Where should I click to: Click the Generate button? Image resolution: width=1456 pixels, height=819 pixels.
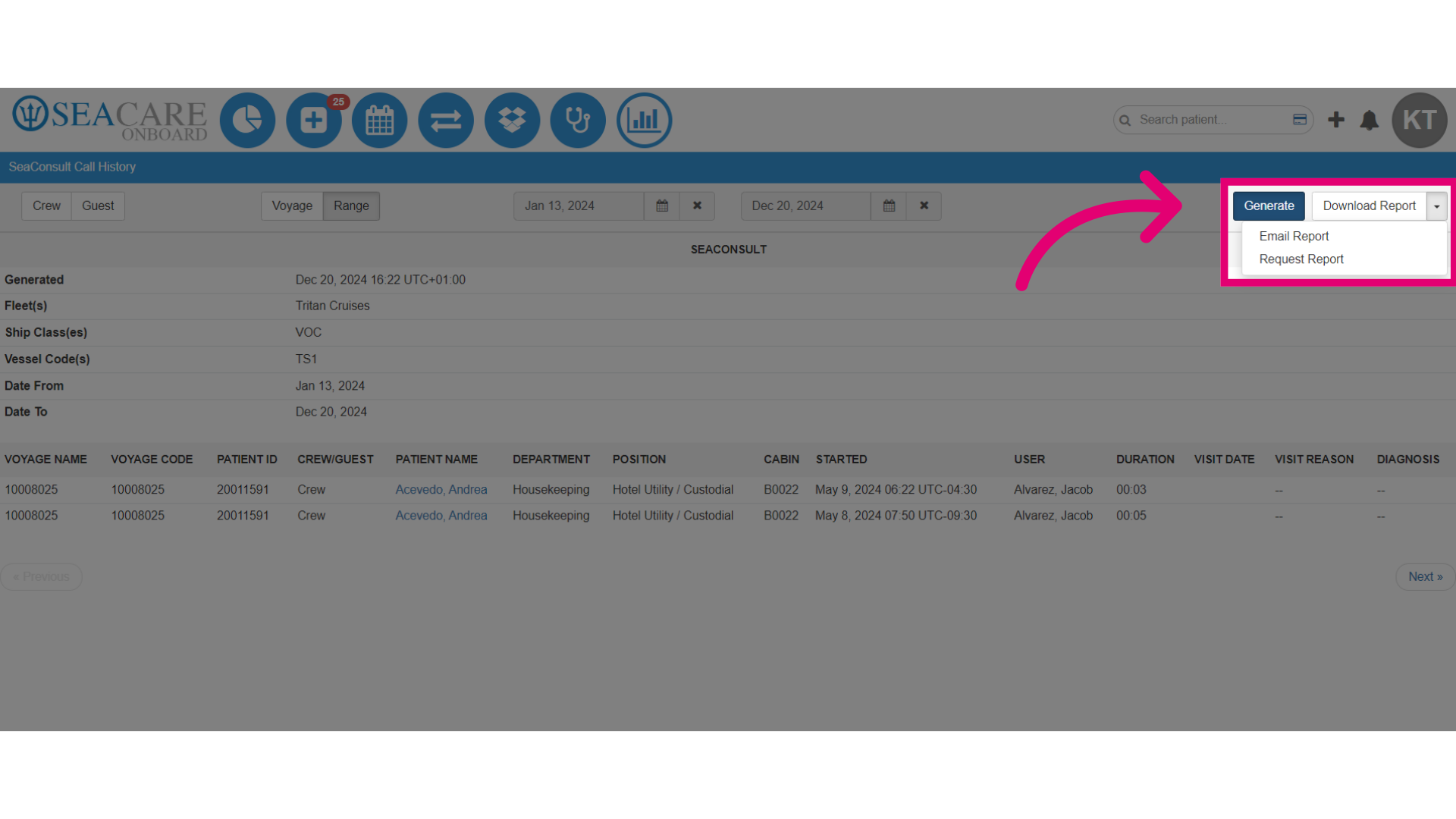[x=1269, y=206]
